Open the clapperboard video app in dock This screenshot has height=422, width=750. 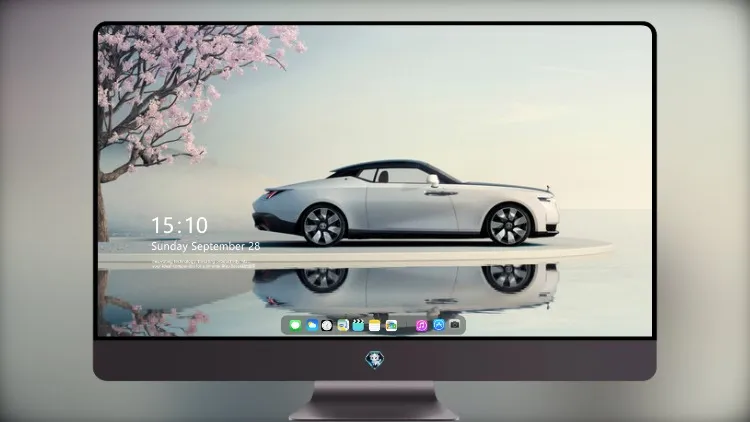click(x=358, y=325)
